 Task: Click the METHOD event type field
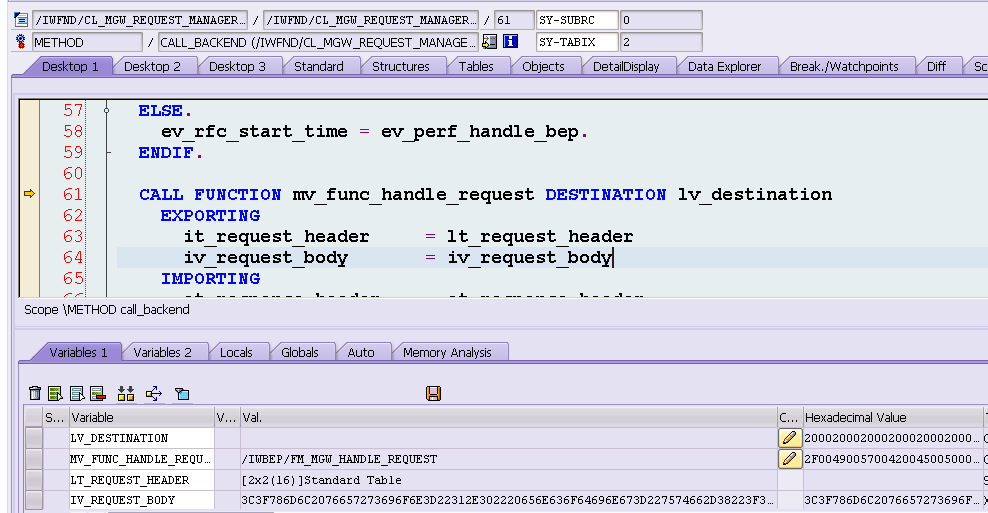[x=87, y=42]
